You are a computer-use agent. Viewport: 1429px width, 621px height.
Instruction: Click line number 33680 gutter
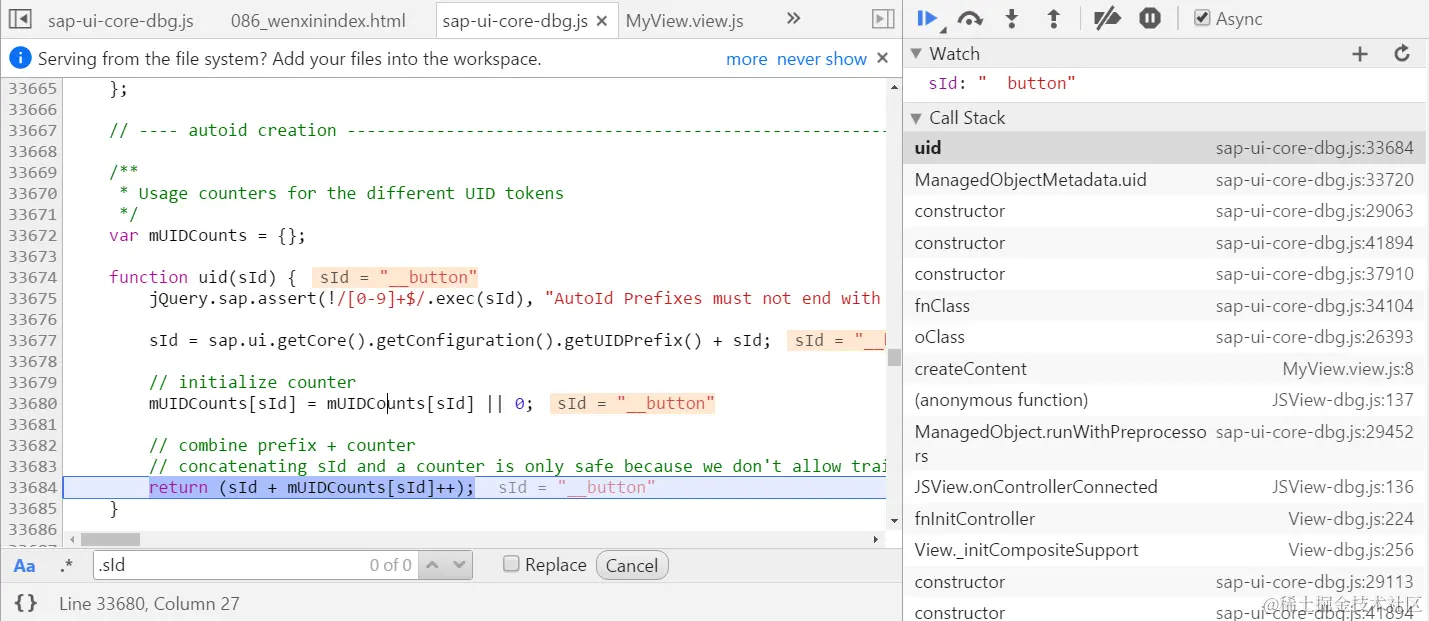(33, 403)
